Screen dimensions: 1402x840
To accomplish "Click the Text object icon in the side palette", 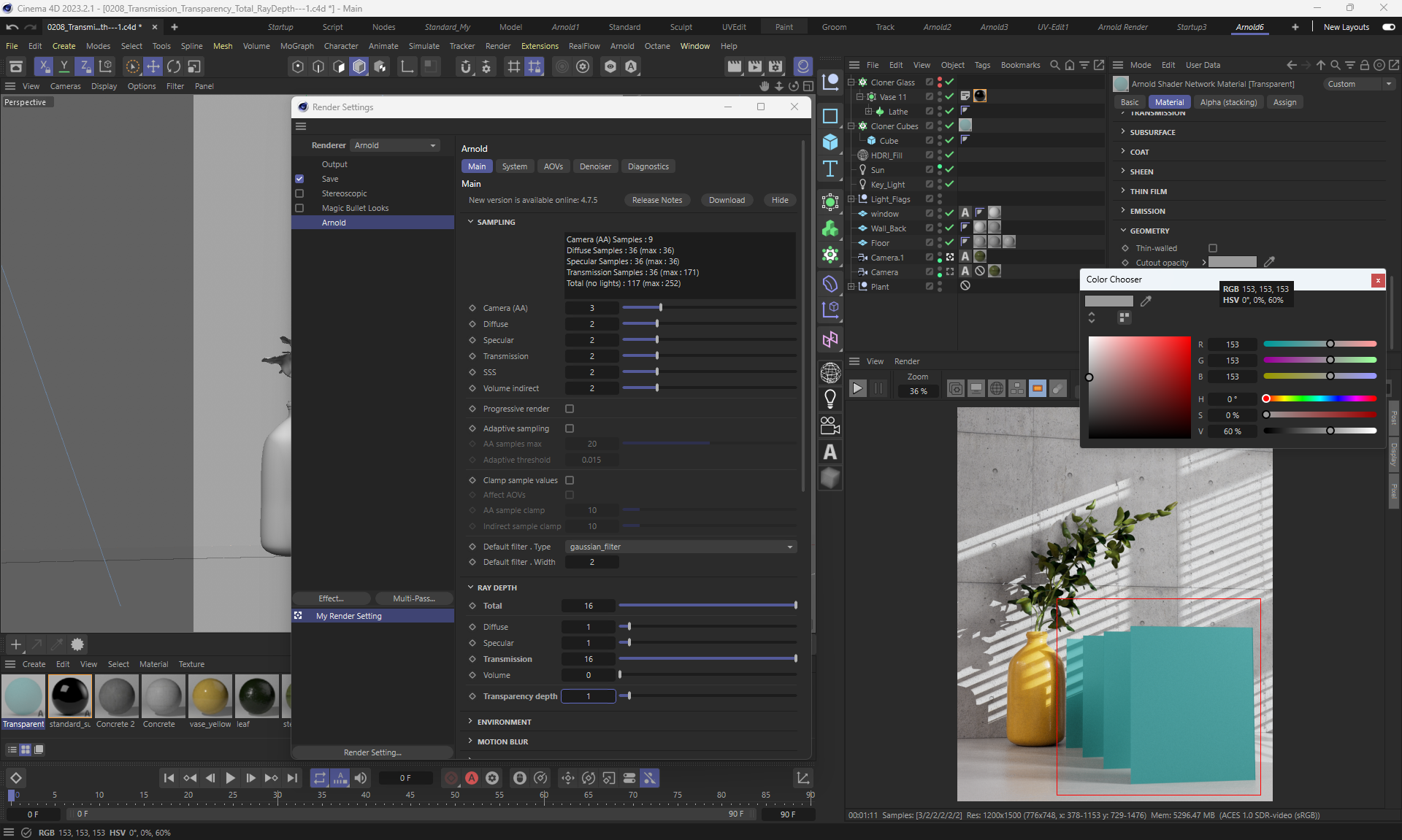I will pos(830,169).
